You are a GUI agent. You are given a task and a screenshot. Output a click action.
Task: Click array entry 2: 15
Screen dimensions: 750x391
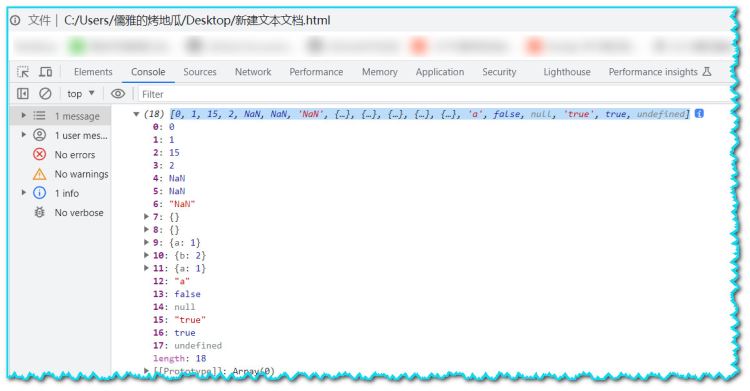(166, 153)
